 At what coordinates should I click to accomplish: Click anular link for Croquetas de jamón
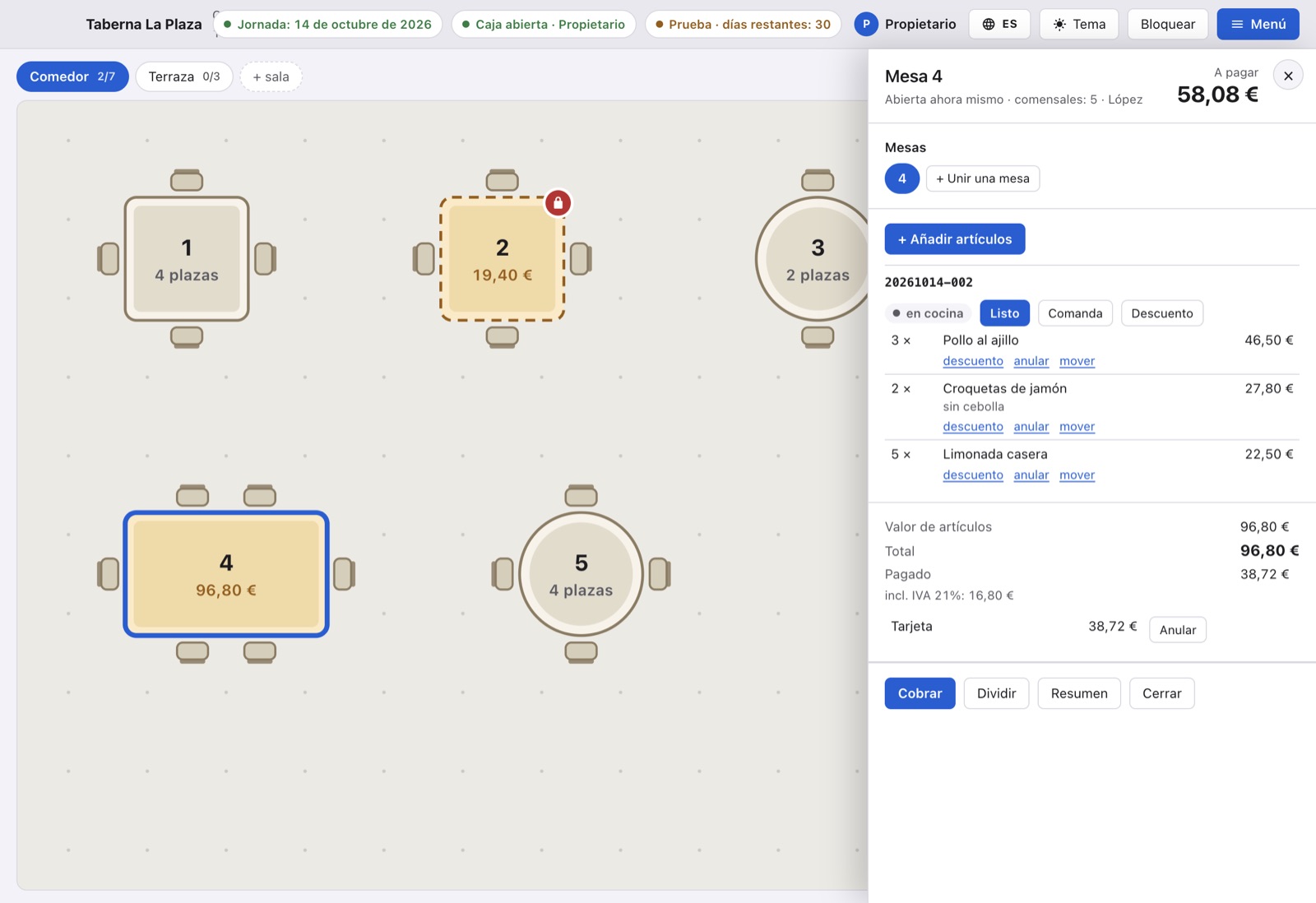coord(1031,427)
